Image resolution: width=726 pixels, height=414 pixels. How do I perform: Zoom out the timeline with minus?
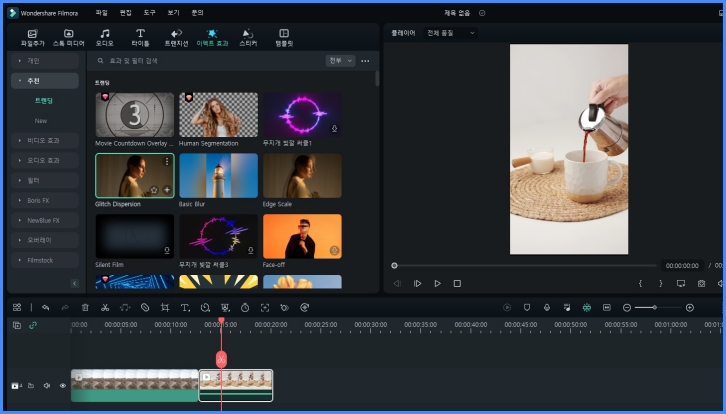pos(627,307)
